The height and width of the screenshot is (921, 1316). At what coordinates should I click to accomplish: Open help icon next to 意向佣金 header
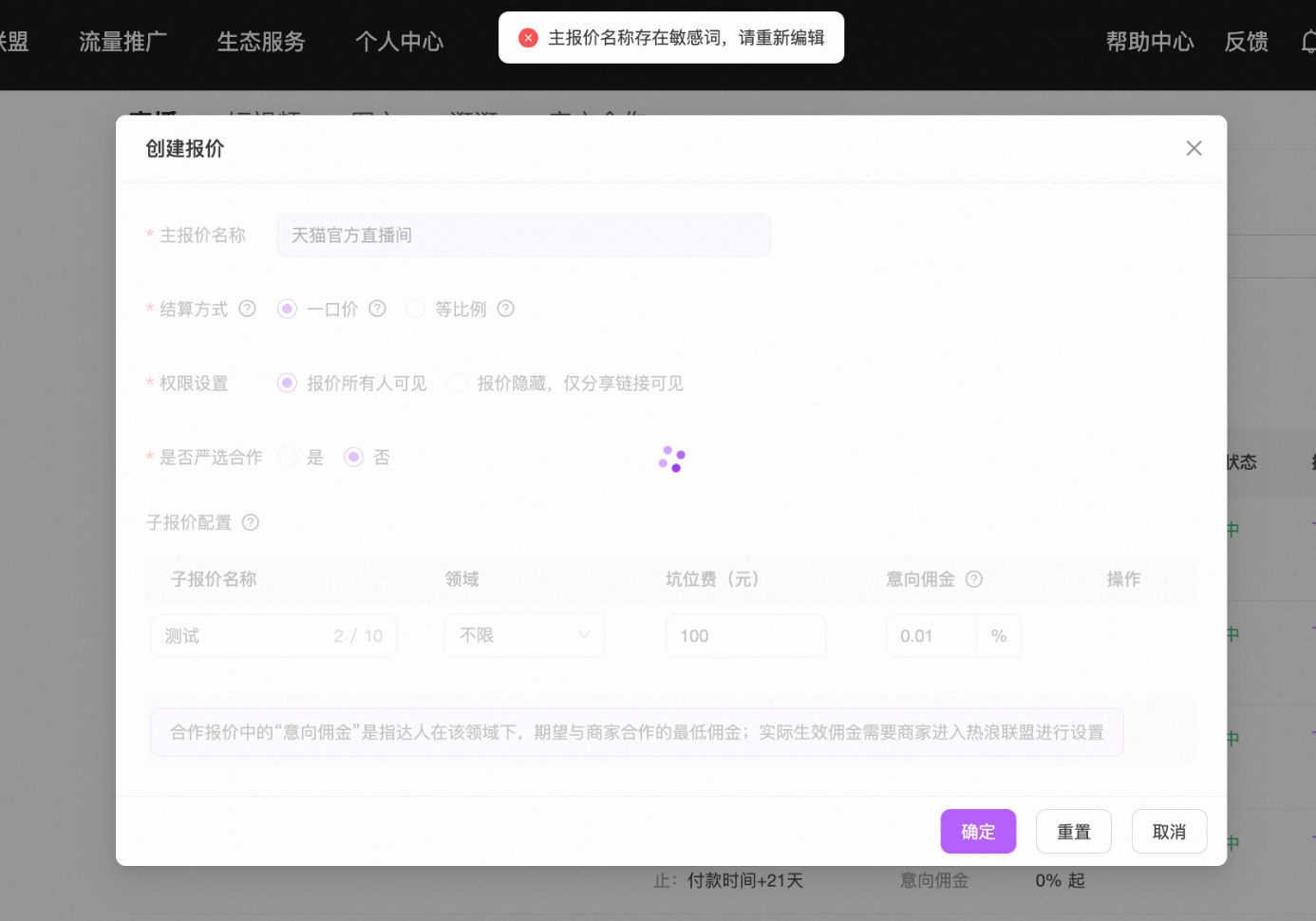[x=974, y=579]
